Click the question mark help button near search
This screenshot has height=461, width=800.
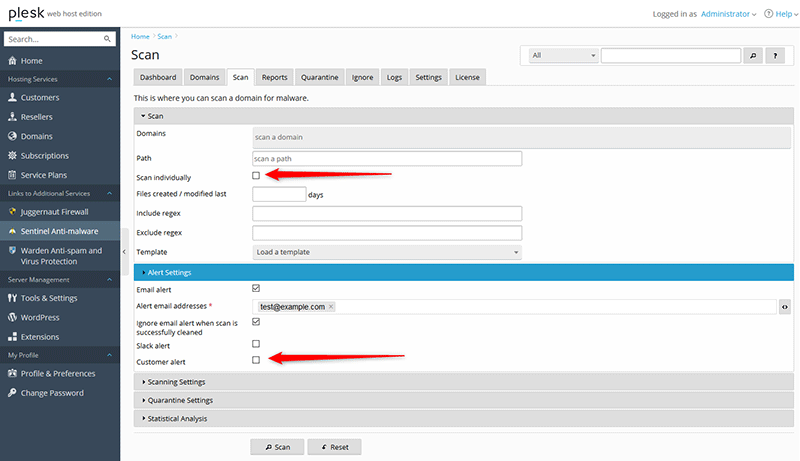click(775, 56)
